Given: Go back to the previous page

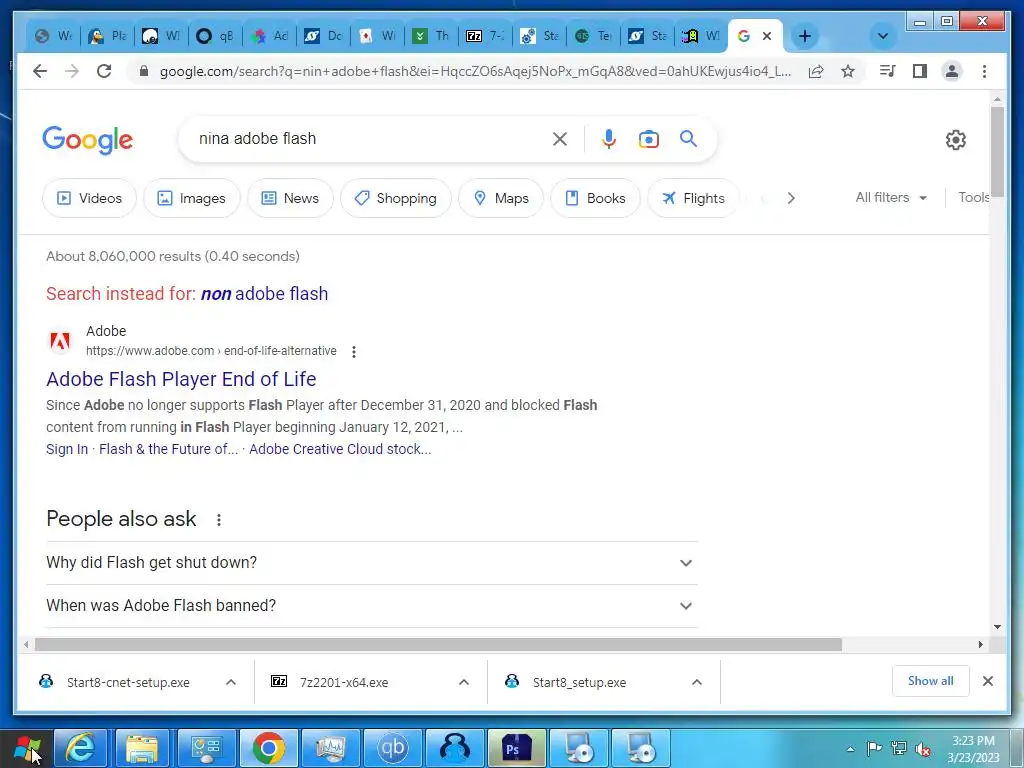Looking at the screenshot, I should click(40, 71).
